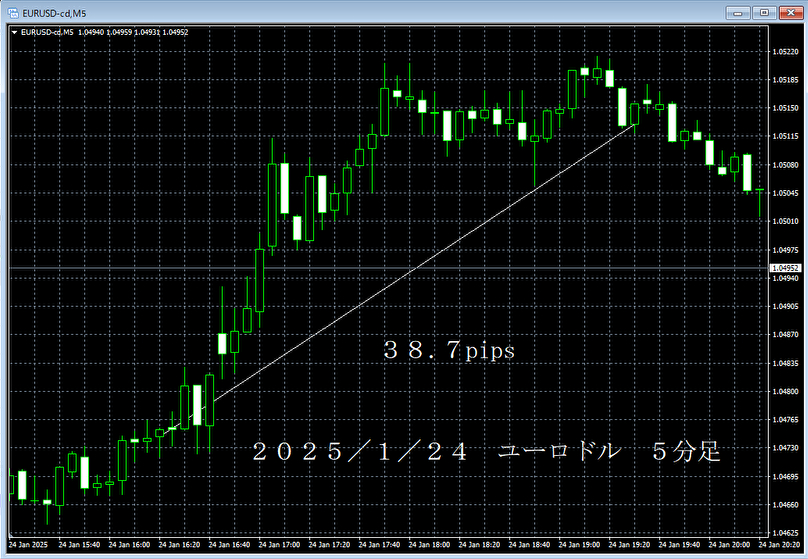Click the 24 Jan 17:00 time label
The image size is (808, 559).
point(279,545)
